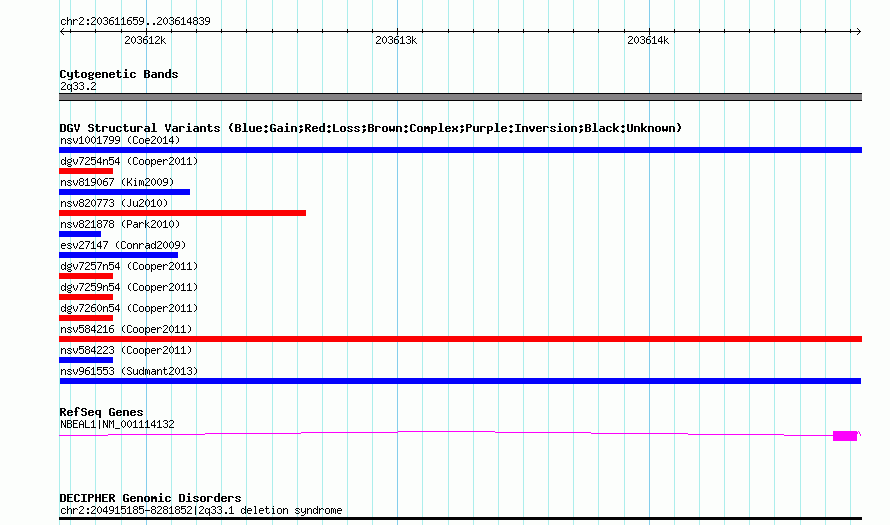
Task: Open the esv27147 (Conrad2009) label
Action: (123, 245)
